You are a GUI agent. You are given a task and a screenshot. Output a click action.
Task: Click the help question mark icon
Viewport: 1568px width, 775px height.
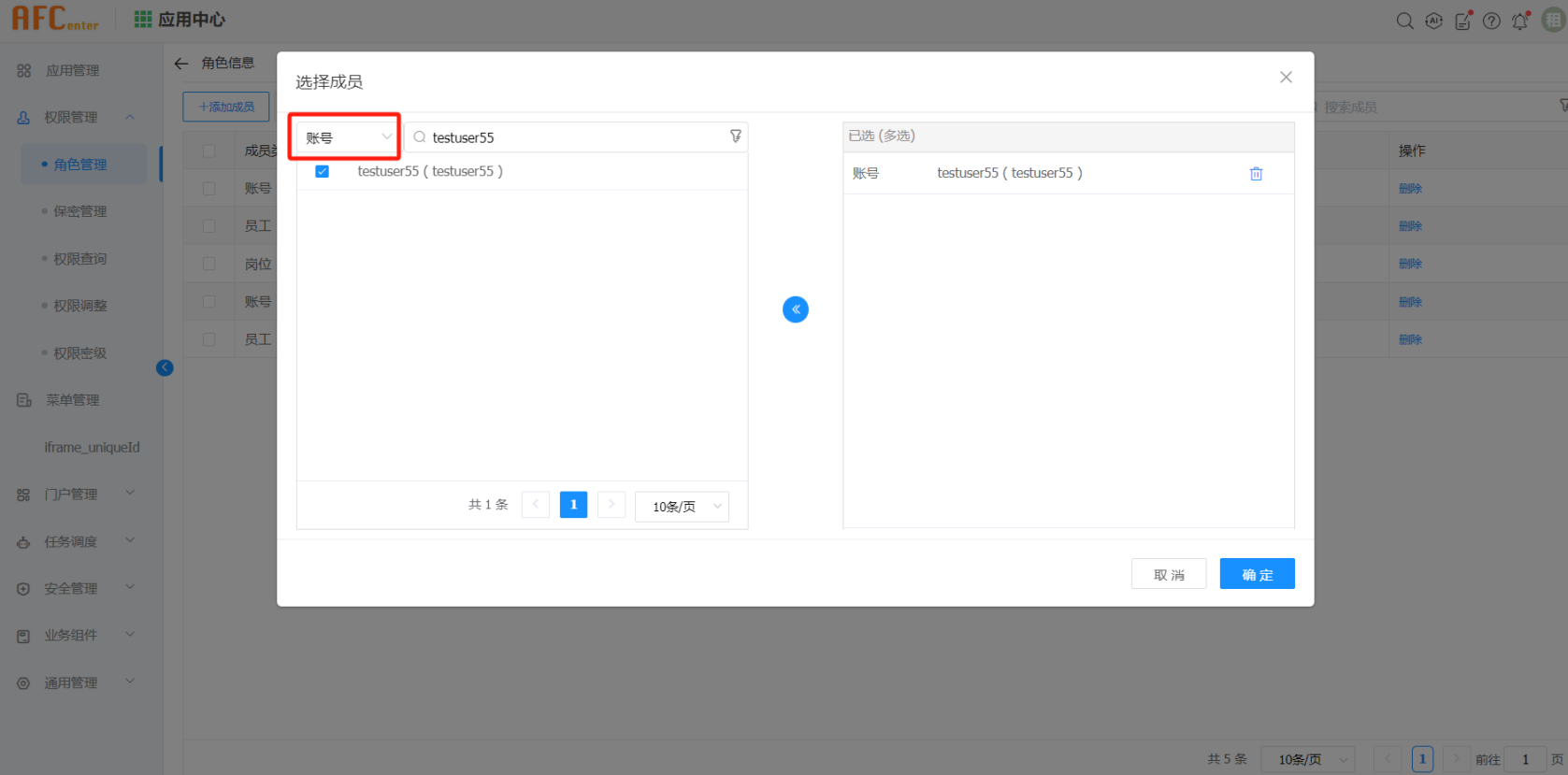click(x=1491, y=21)
